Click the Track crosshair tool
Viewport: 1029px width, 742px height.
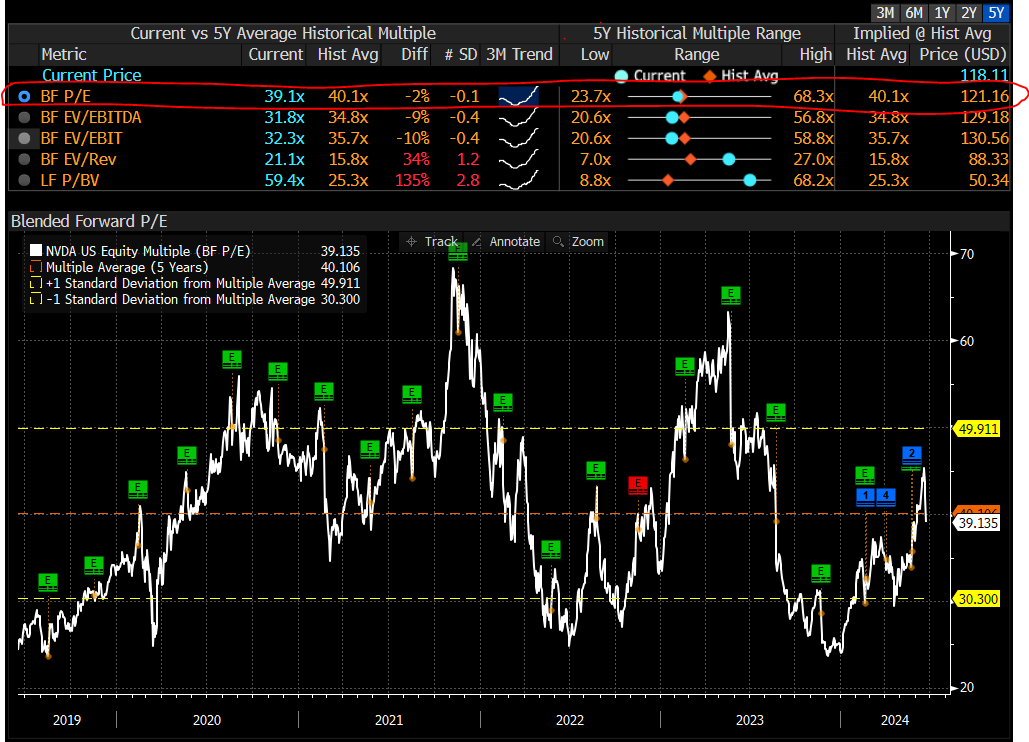click(432, 242)
